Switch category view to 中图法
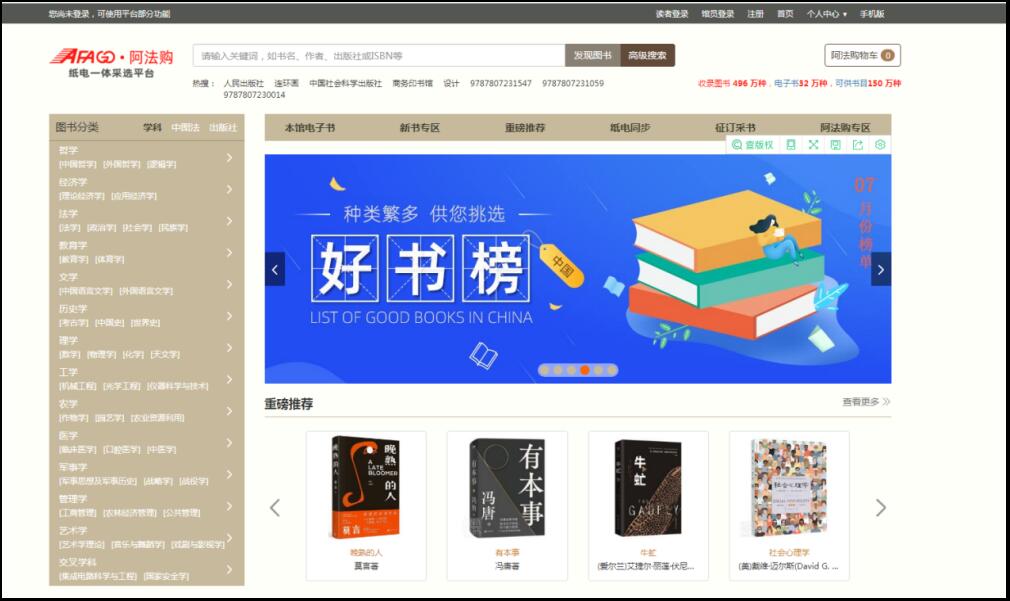Image resolution: width=1010 pixels, height=601 pixels. pyautogui.click(x=185, y=128)
